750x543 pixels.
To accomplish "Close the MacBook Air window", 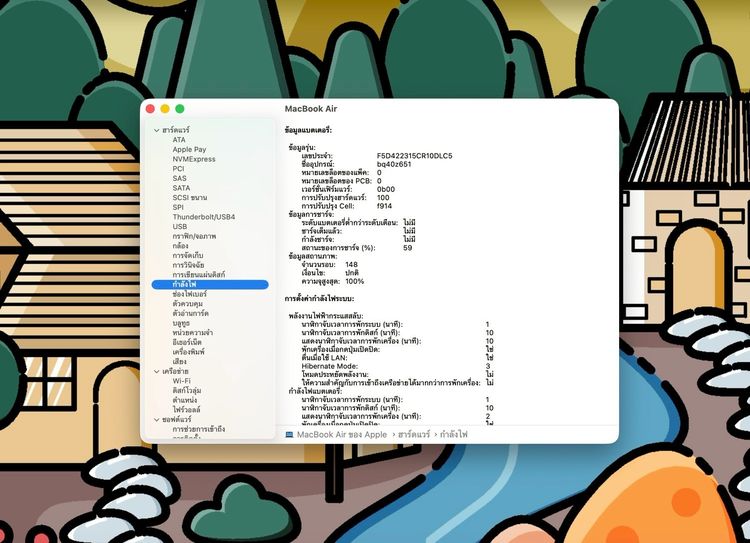I will [x=150, y=109].
